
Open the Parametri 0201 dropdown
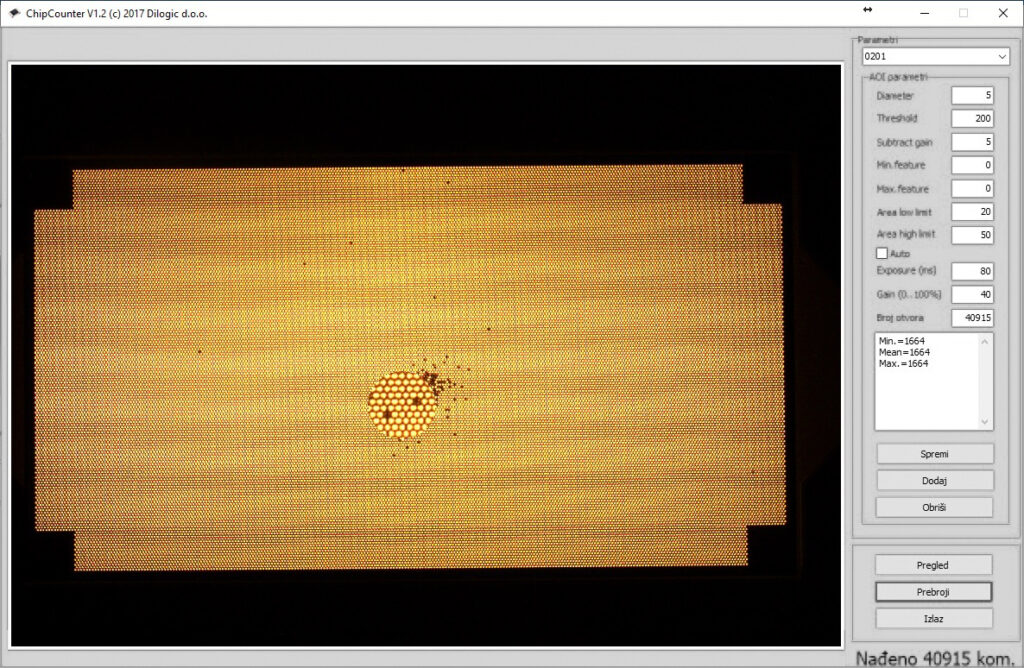935,57
